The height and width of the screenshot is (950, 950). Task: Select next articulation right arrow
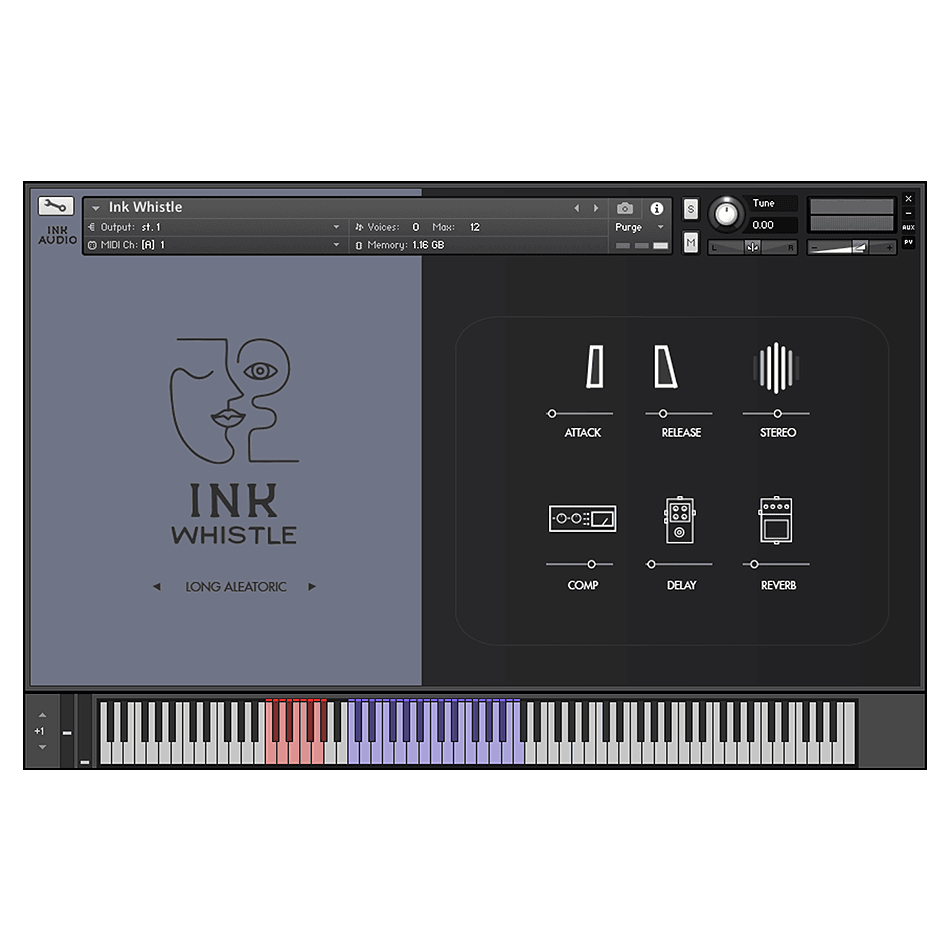pyautogui.click(x=312, y=586)
